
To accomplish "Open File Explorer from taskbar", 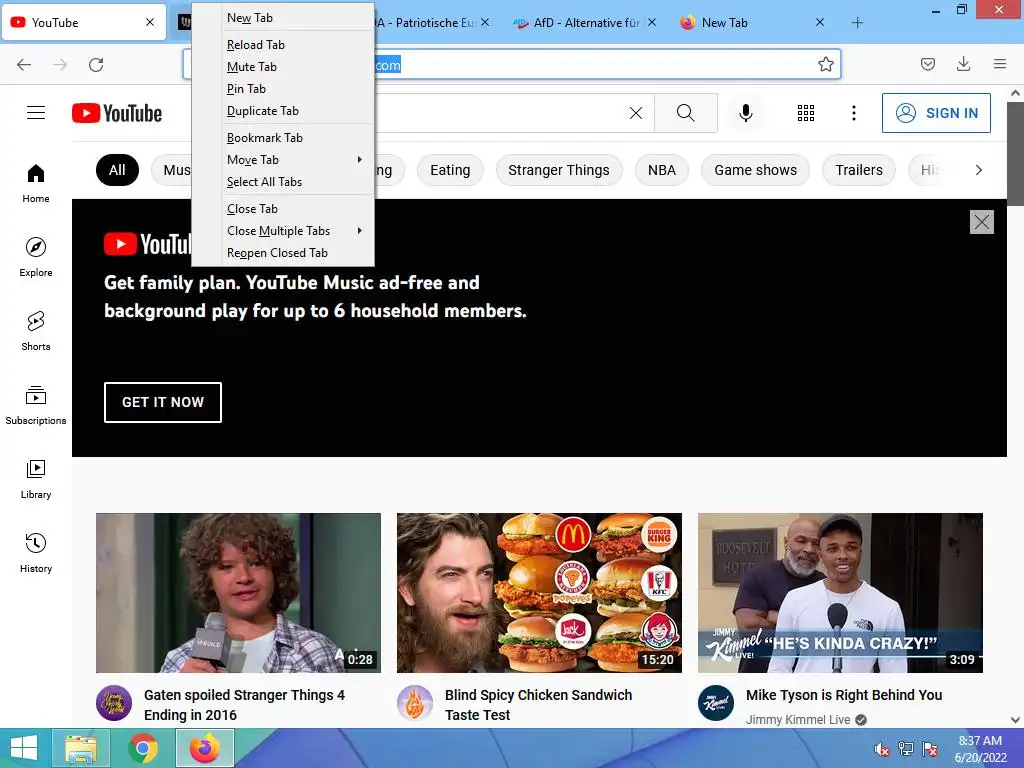I will point(82,748).
